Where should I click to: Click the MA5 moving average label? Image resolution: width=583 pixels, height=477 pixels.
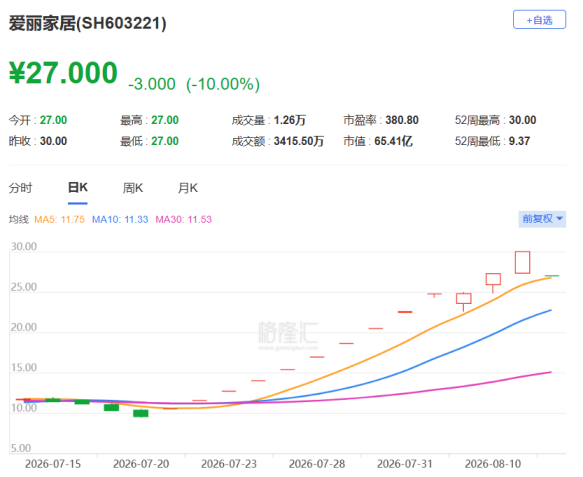(59, 219)
